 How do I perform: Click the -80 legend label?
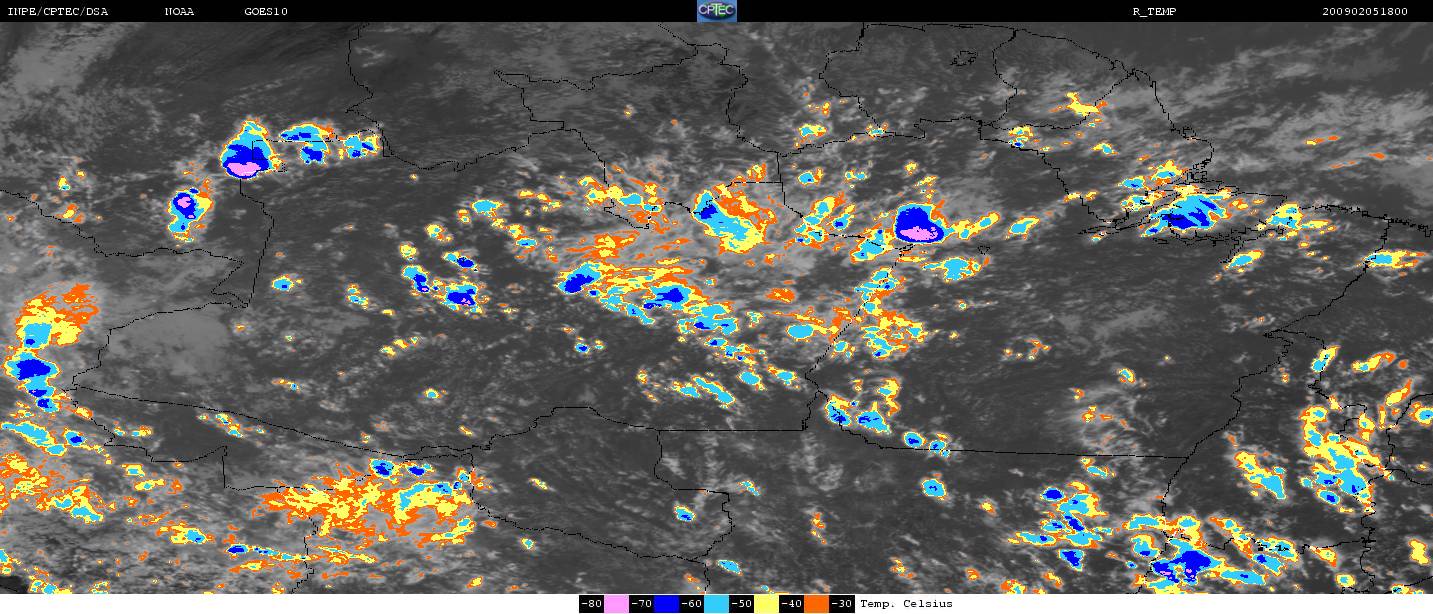click(x=592, y=604)
